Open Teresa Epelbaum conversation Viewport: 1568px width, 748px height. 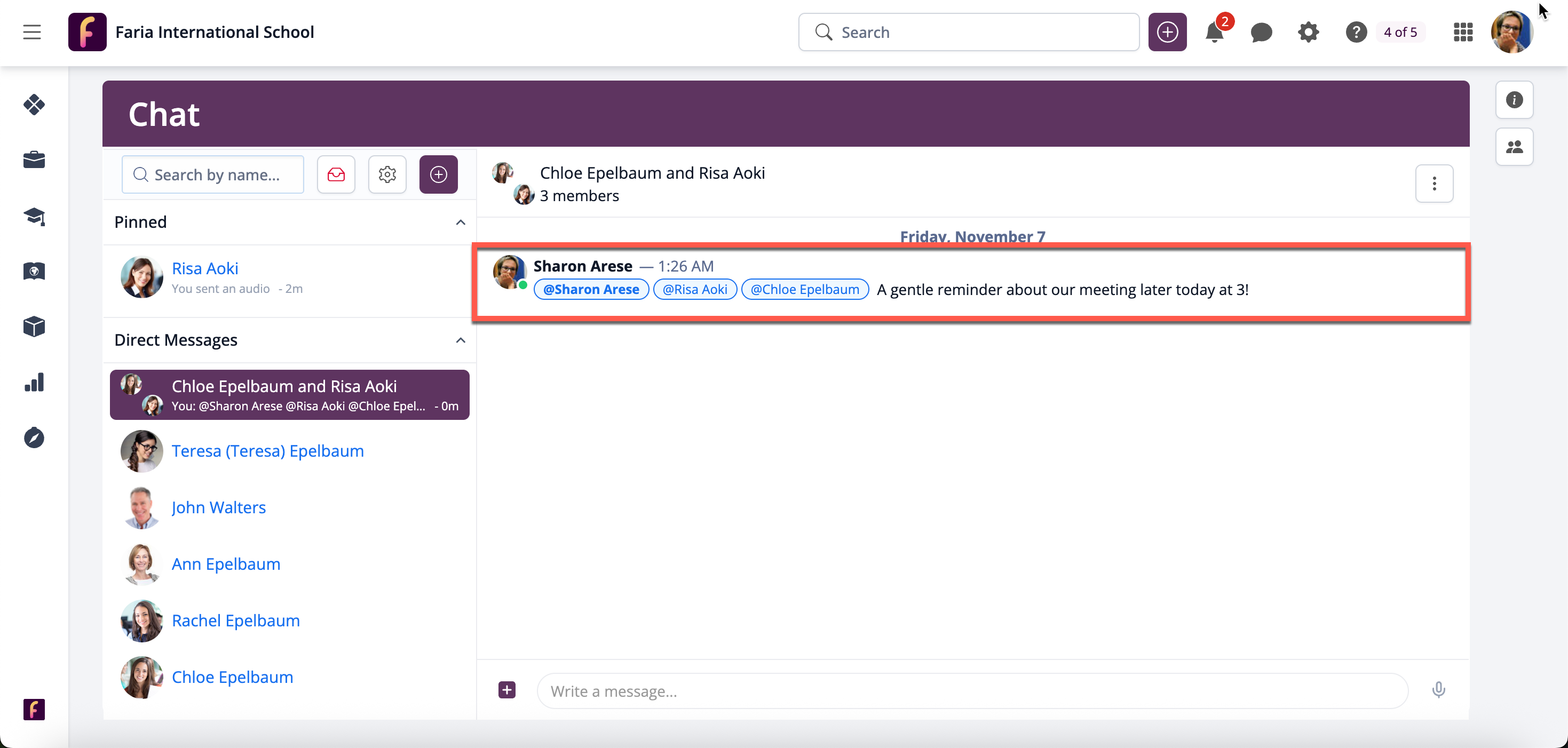[267, 451]
